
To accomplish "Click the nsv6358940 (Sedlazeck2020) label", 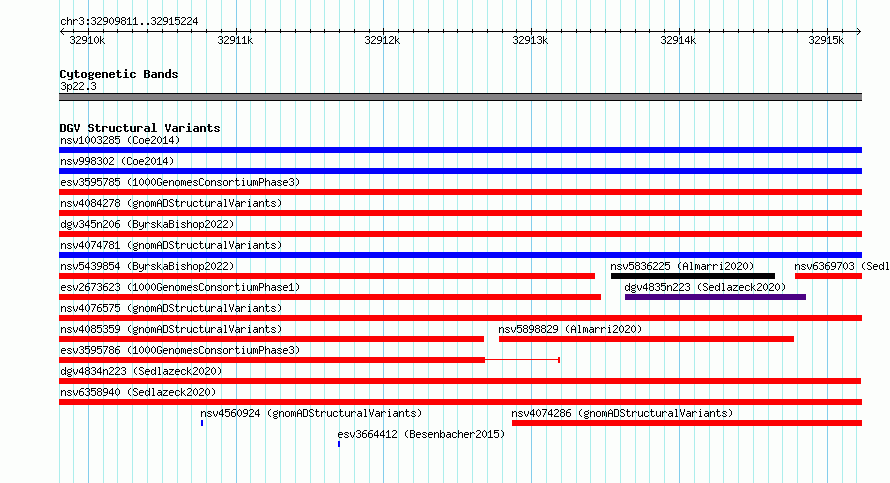I will click(138, 392).
